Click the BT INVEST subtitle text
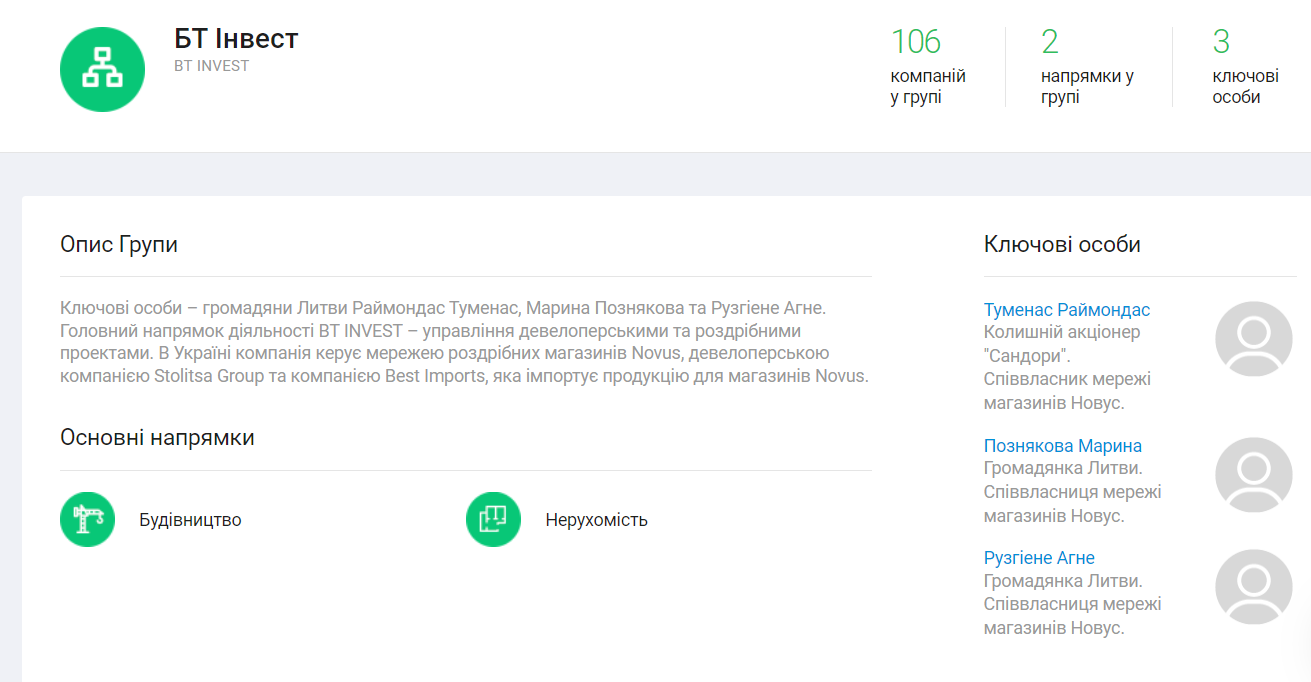This screenshot has height=682, width=1311. pos(211,66)
